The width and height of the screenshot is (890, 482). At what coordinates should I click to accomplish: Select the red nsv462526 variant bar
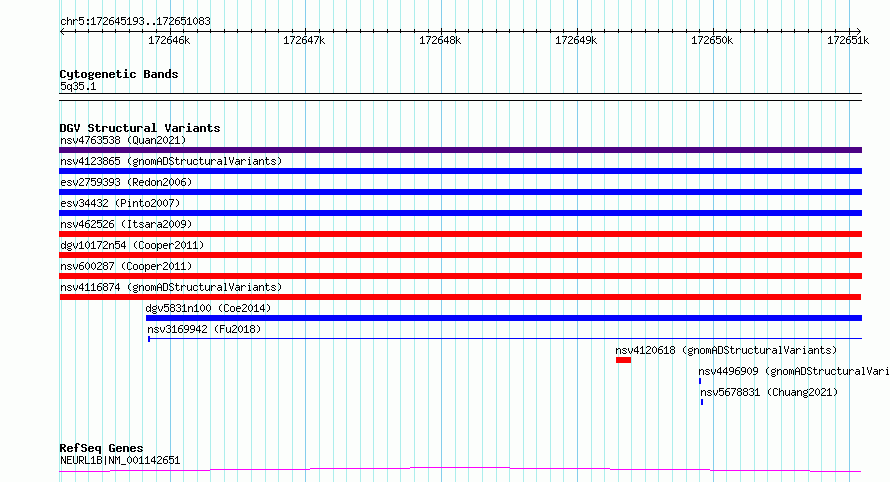point(460,234)
